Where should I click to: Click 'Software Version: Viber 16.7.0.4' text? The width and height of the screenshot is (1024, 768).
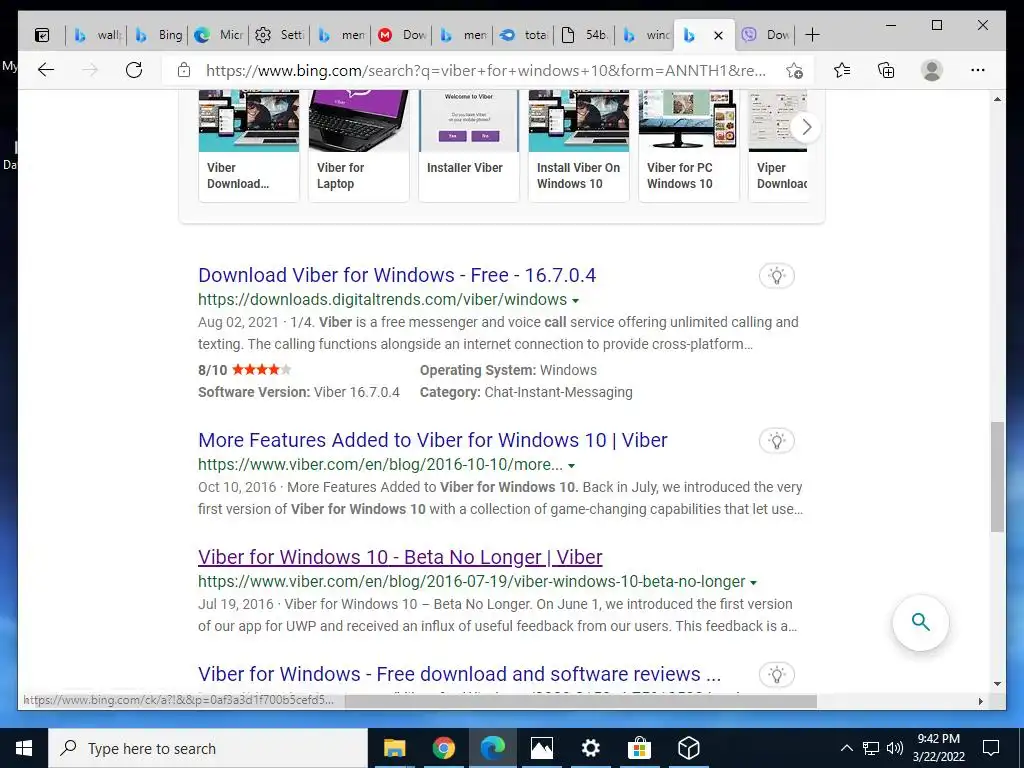tap(298, 392)
